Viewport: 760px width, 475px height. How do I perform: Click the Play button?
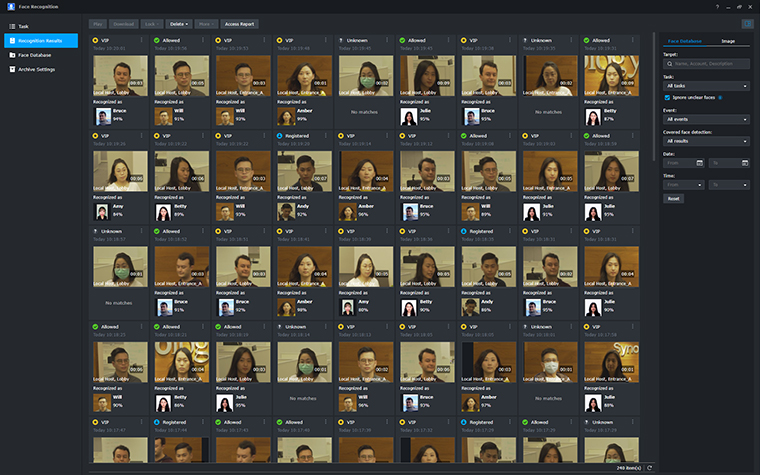[98, 24]
